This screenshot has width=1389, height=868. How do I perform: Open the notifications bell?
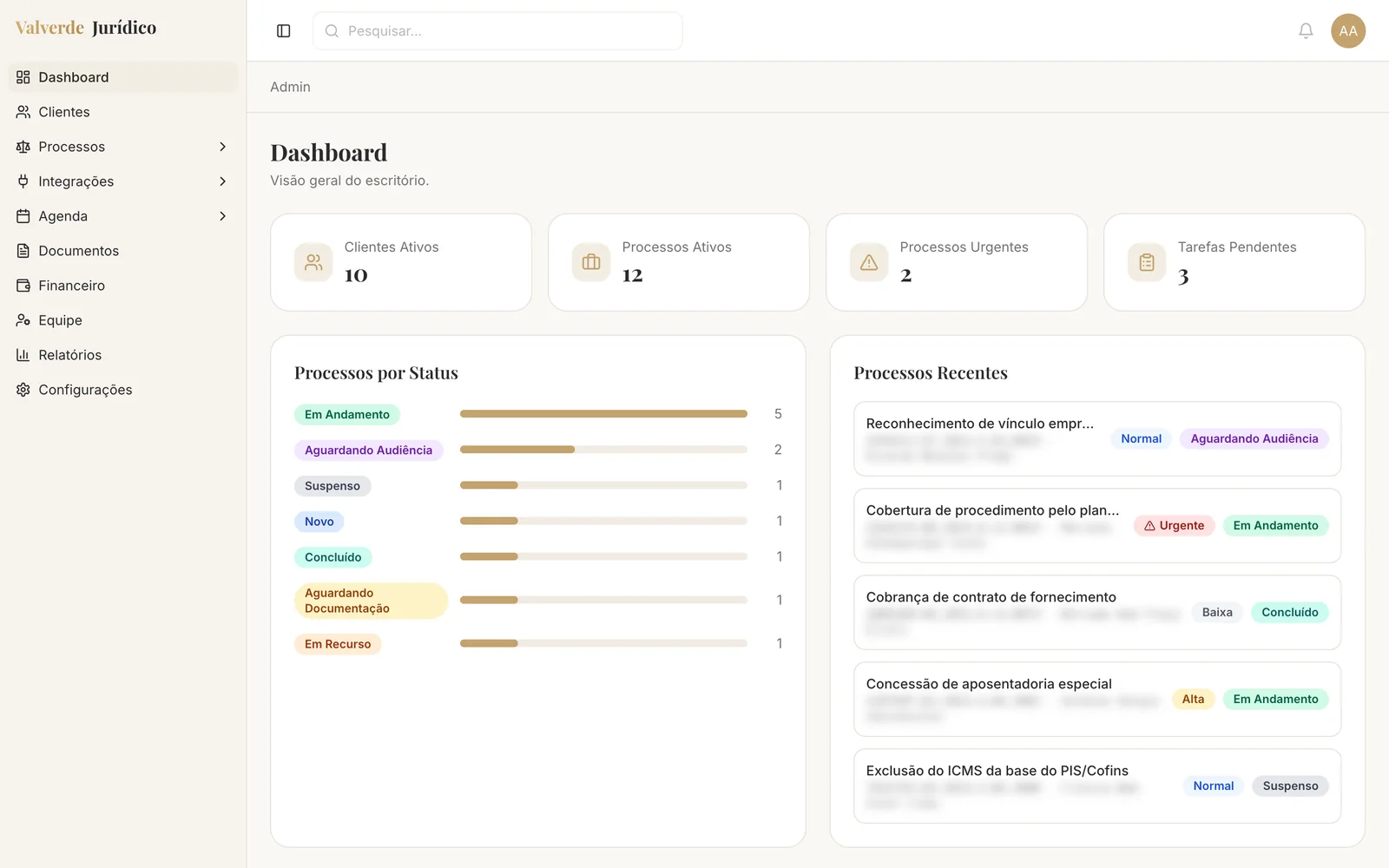click(1306, 31)
